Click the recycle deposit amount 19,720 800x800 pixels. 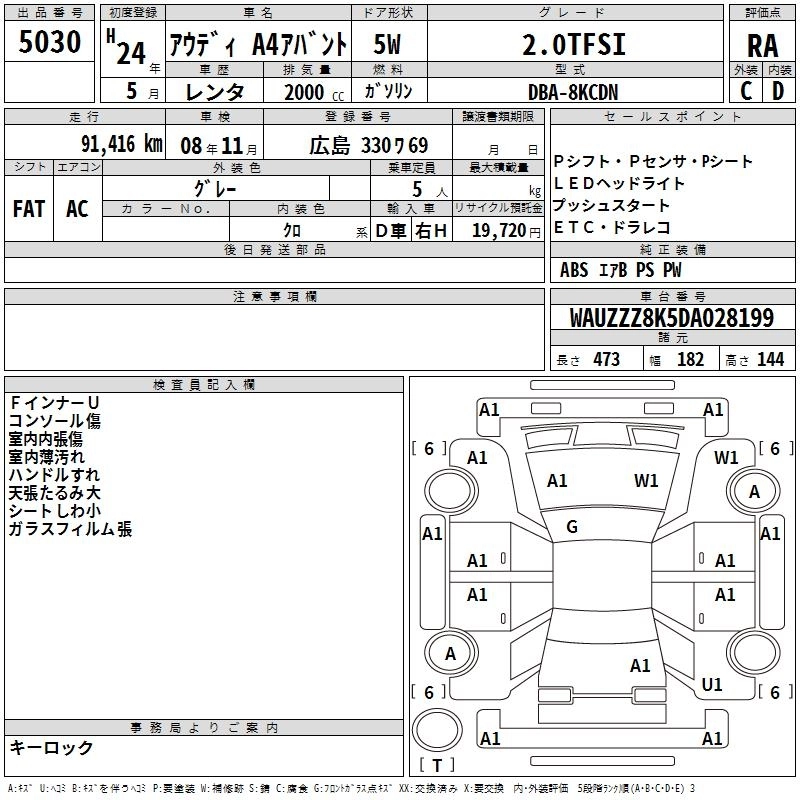pyautogui.click(x=498, y=231)
